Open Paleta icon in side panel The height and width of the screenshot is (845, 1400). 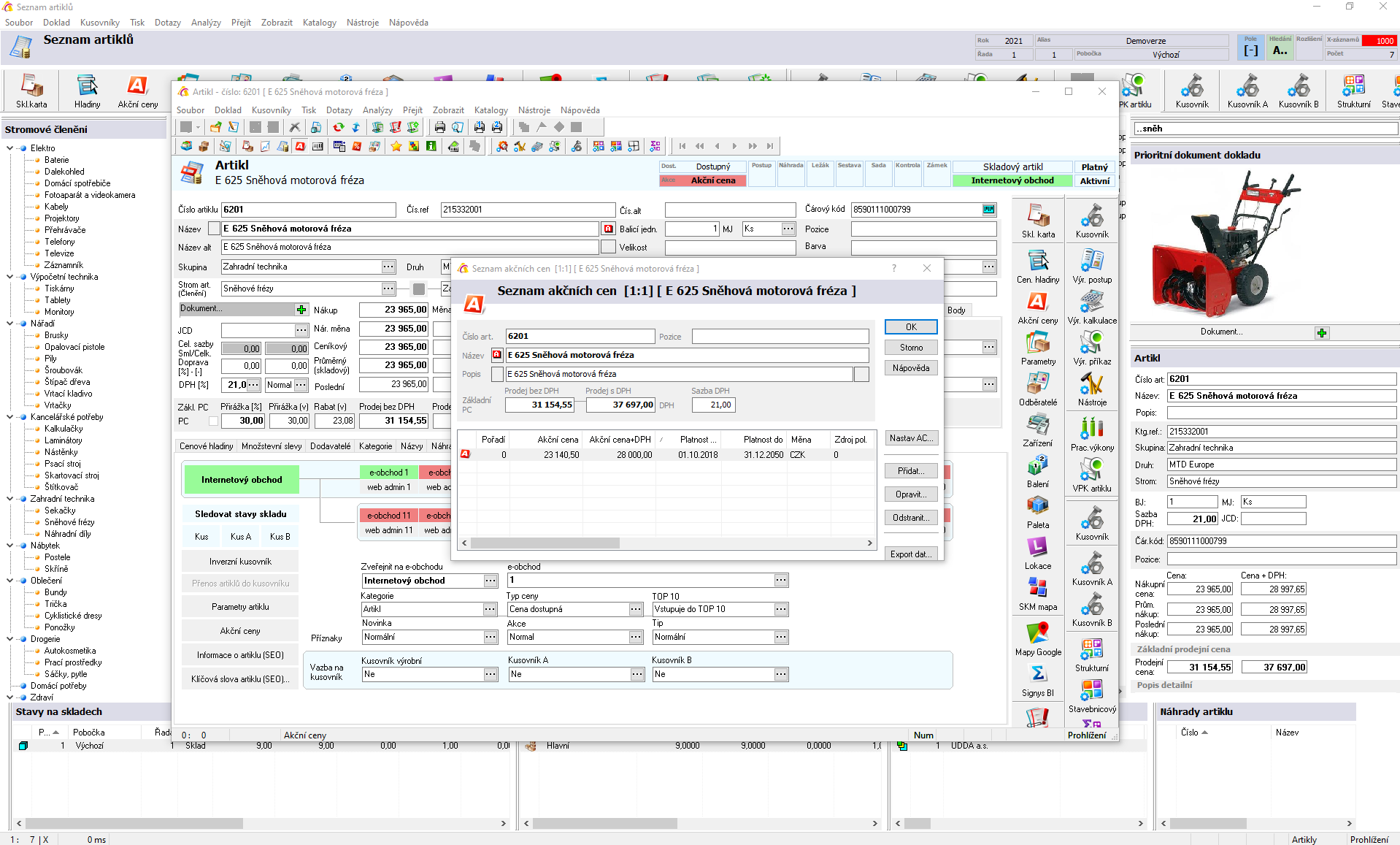[x=1038, y=511]
